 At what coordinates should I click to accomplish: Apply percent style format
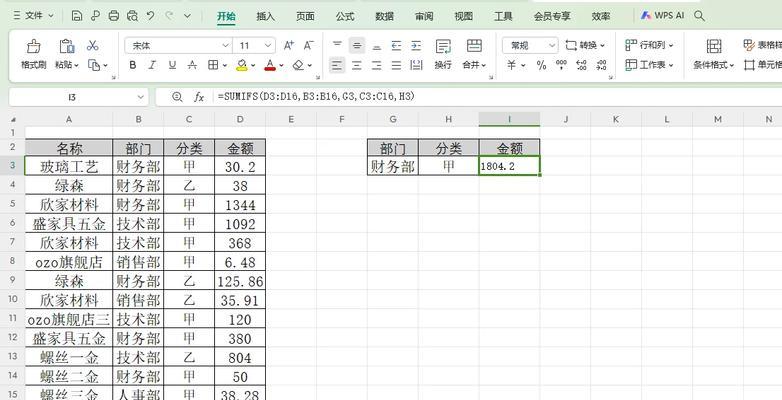pos(542,65)
